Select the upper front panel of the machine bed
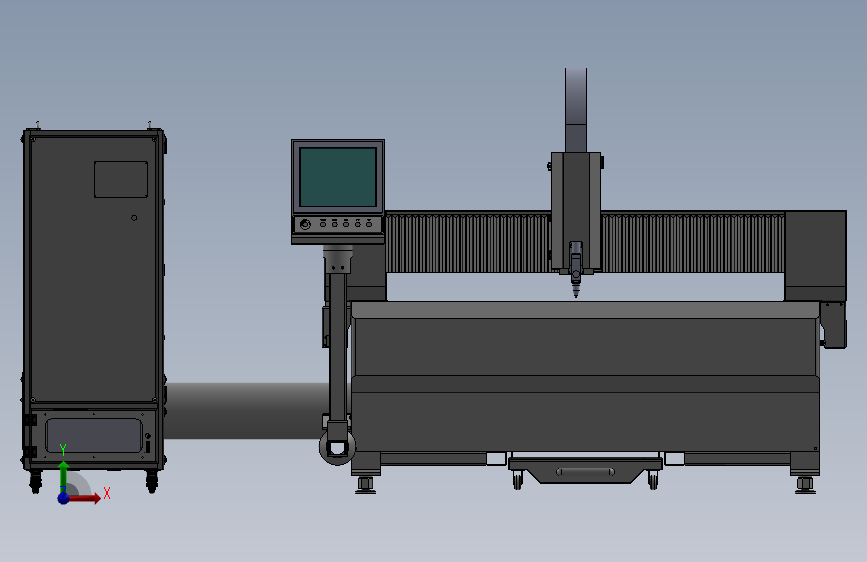This screenshot has width=867, height=562. (x=585, y=347)
